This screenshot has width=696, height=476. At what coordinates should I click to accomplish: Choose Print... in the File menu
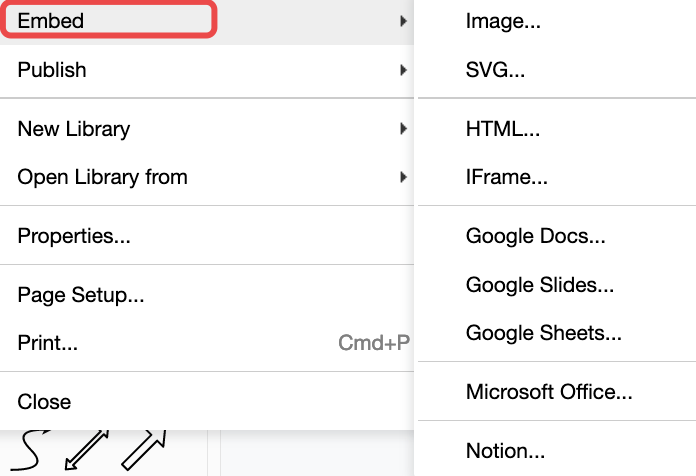coord(48,343)
